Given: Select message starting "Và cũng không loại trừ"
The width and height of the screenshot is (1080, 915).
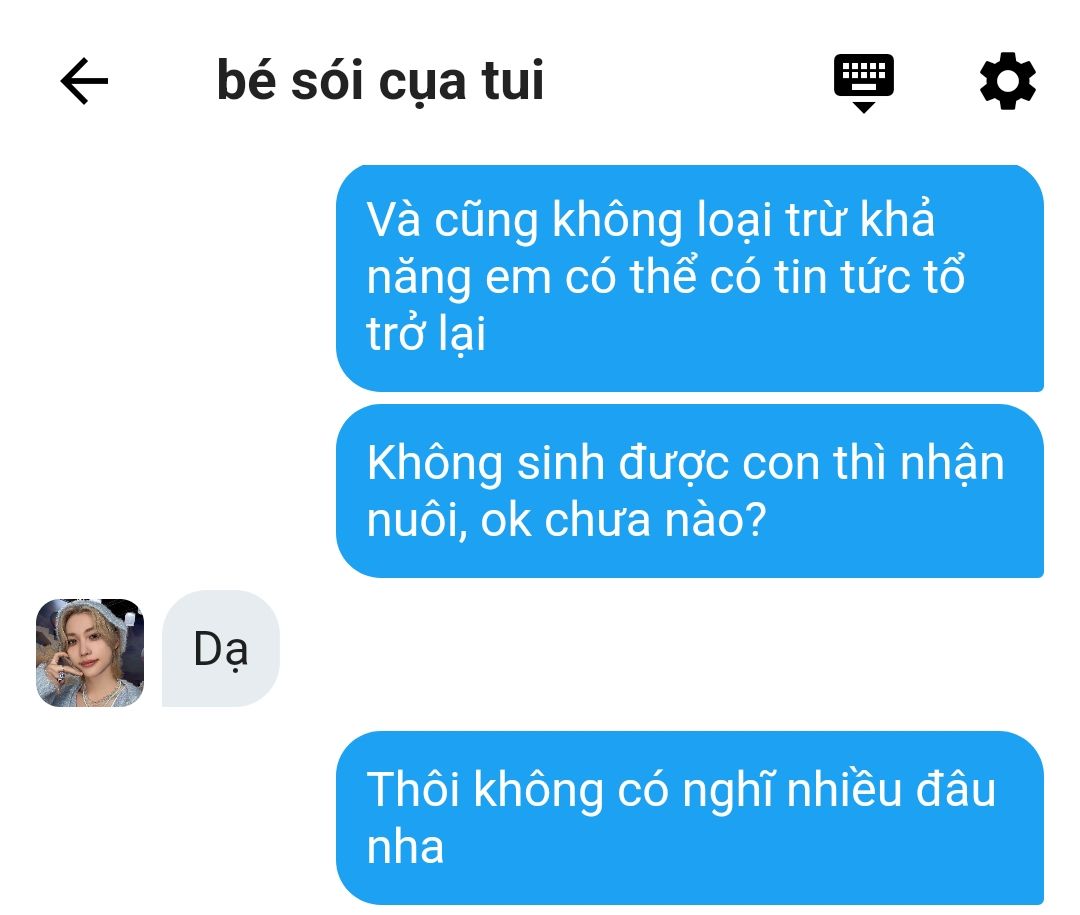Looking at the screenshot, I should tap(690, 278).
